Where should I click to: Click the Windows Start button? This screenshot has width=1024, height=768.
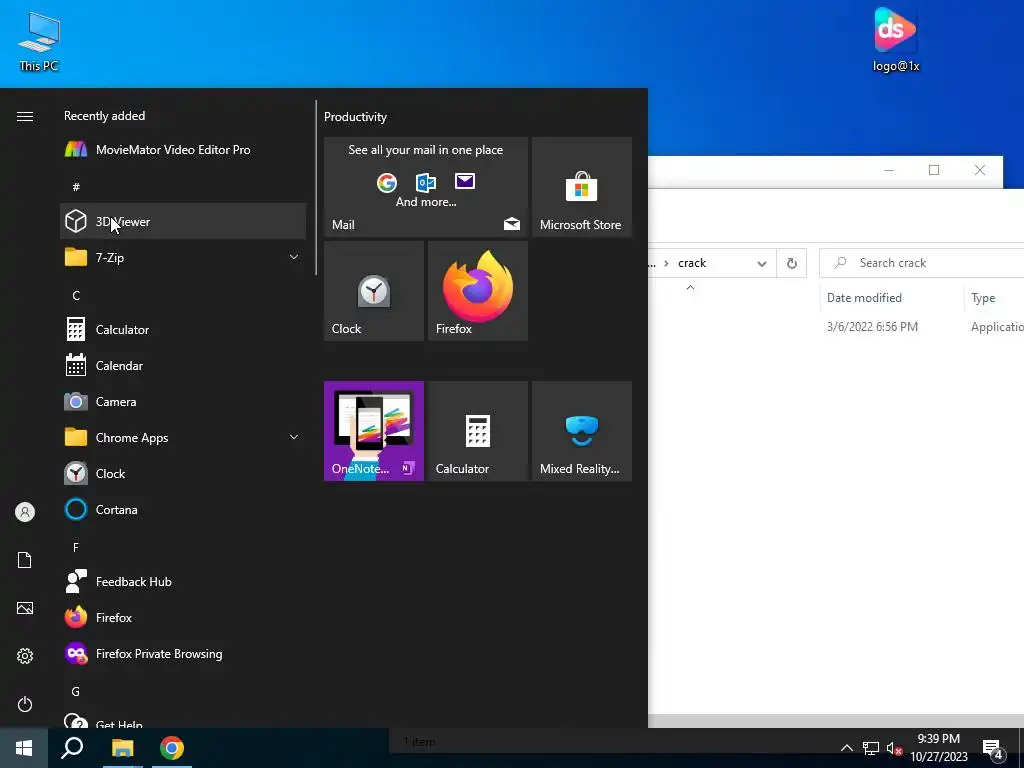pos(24,748)
